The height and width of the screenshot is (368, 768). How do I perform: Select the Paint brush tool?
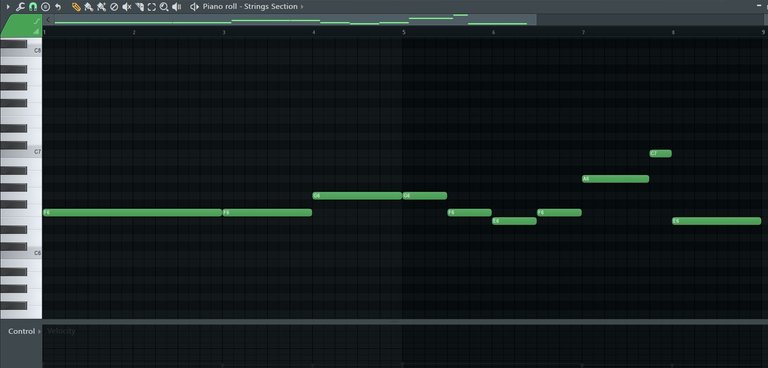[89, 7]
